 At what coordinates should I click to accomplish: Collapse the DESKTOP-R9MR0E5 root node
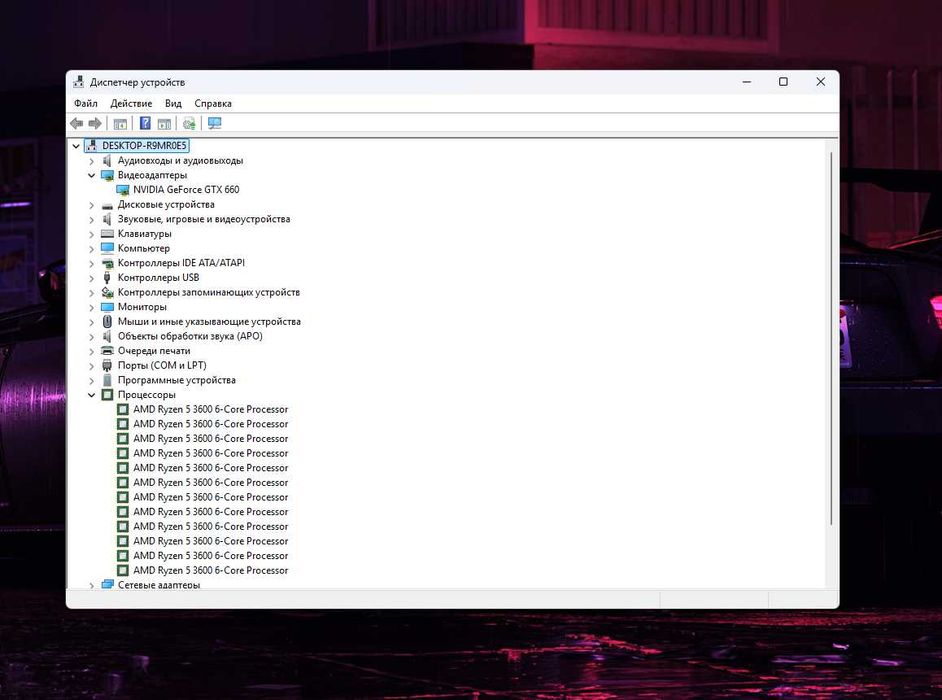(x=76, y=146)
